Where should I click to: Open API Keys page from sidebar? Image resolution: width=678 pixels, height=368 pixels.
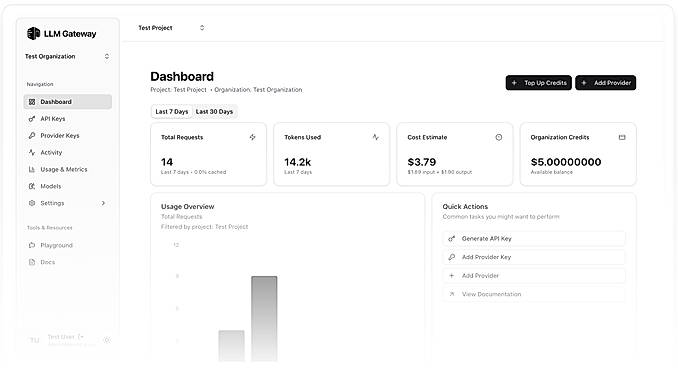tap(67, 119)
